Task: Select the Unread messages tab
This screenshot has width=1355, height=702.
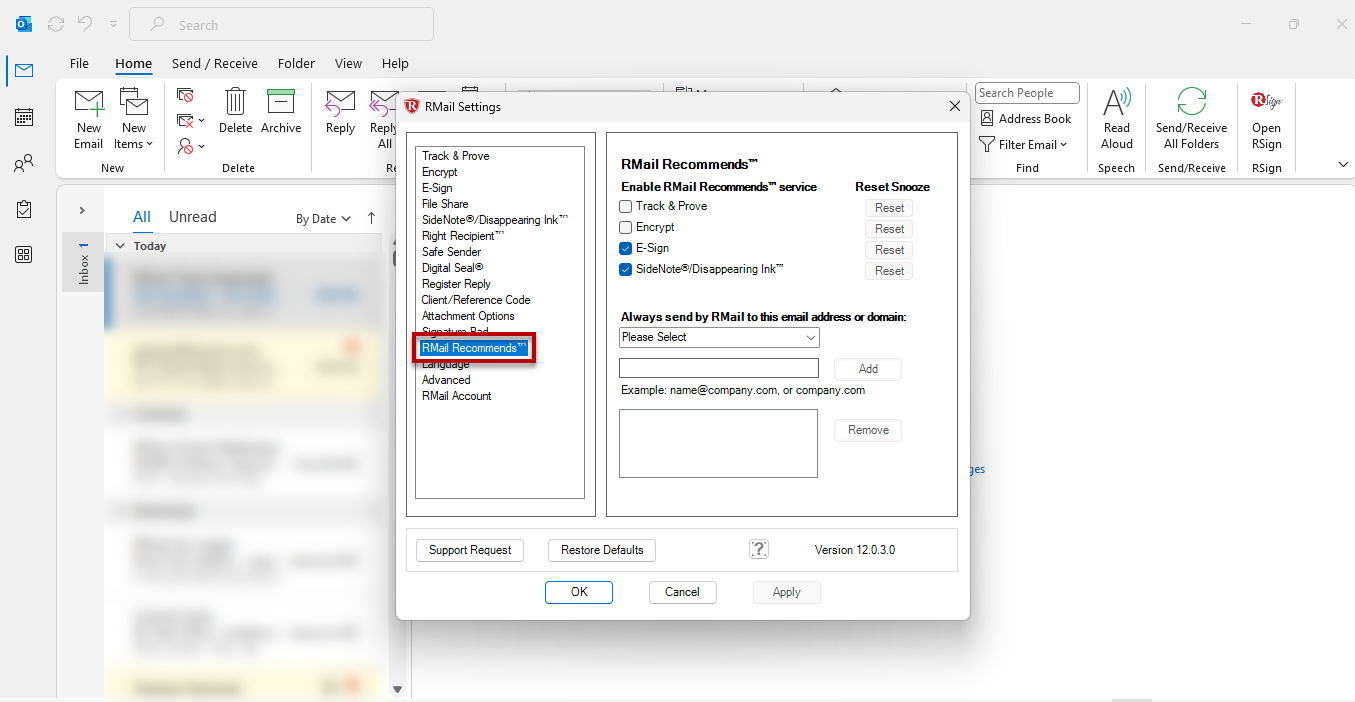Action: pos(193,217)
